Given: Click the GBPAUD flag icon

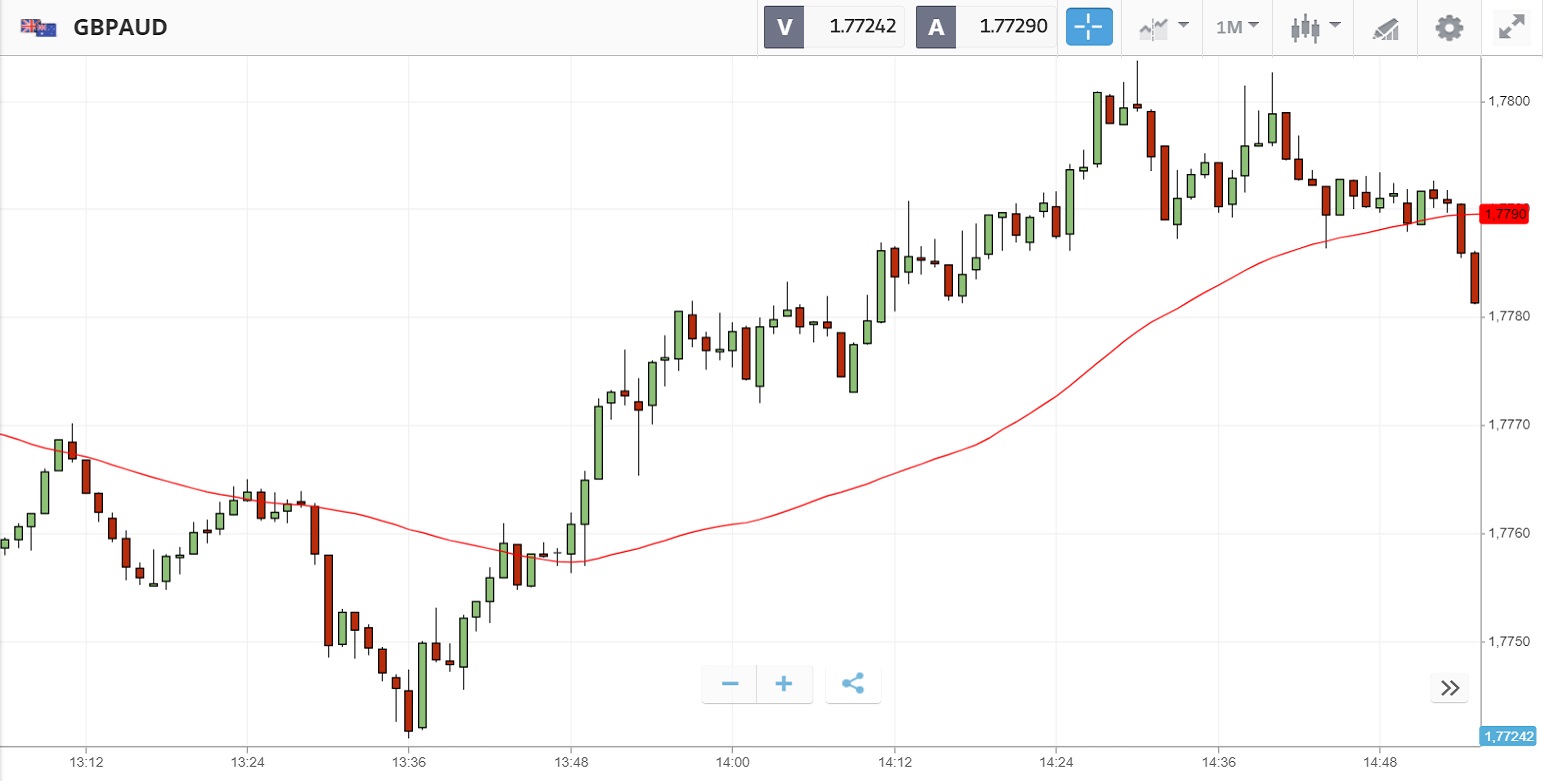Looking at the screenshot, I should 39,27.
